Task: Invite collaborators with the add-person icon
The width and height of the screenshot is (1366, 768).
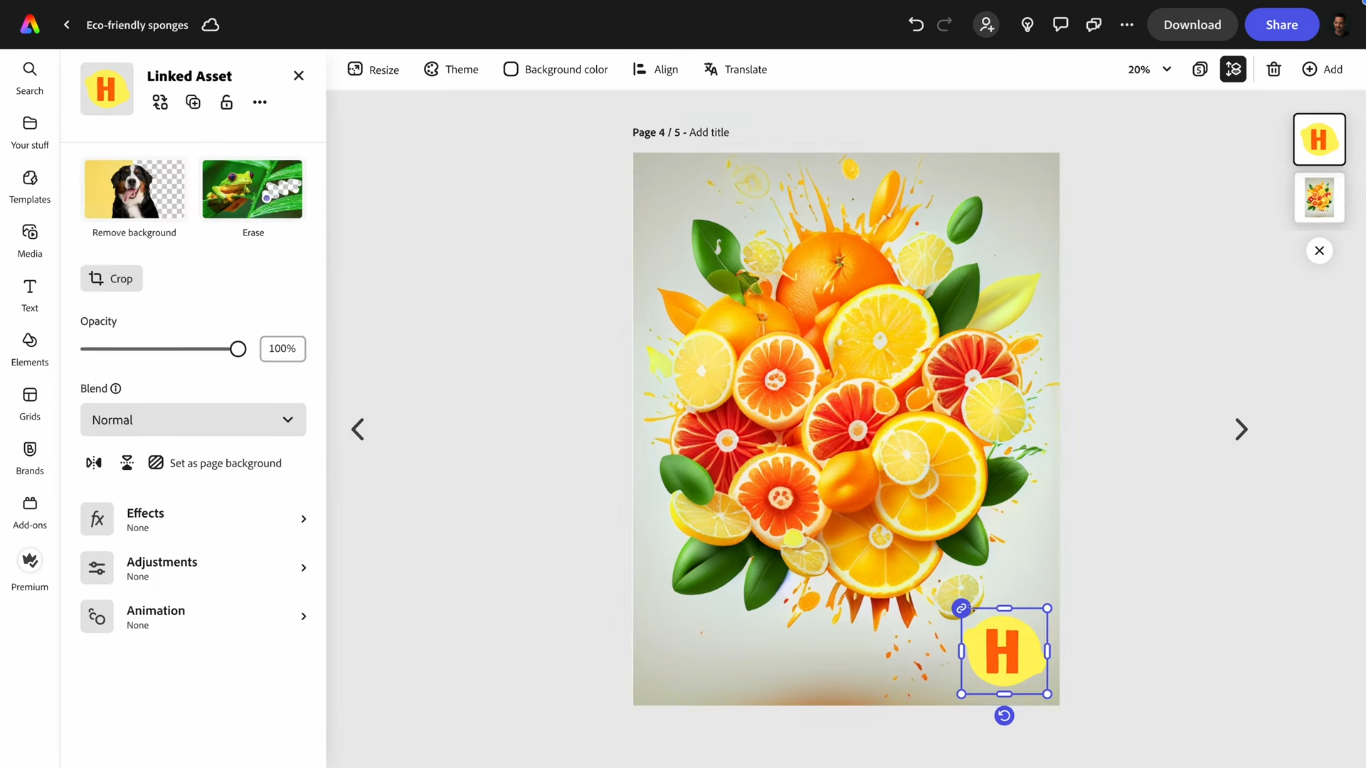Action: pos(986,25)
